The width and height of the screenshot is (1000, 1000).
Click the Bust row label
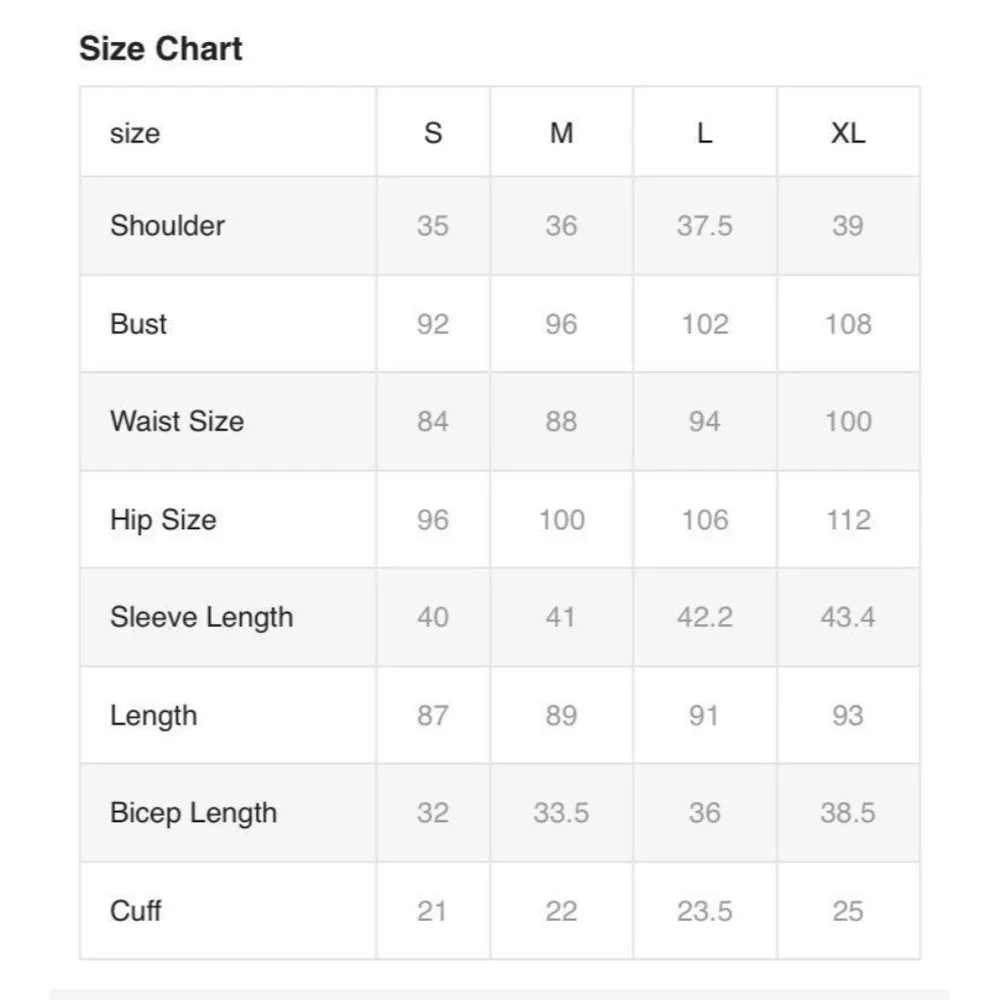tap(139, 324)
